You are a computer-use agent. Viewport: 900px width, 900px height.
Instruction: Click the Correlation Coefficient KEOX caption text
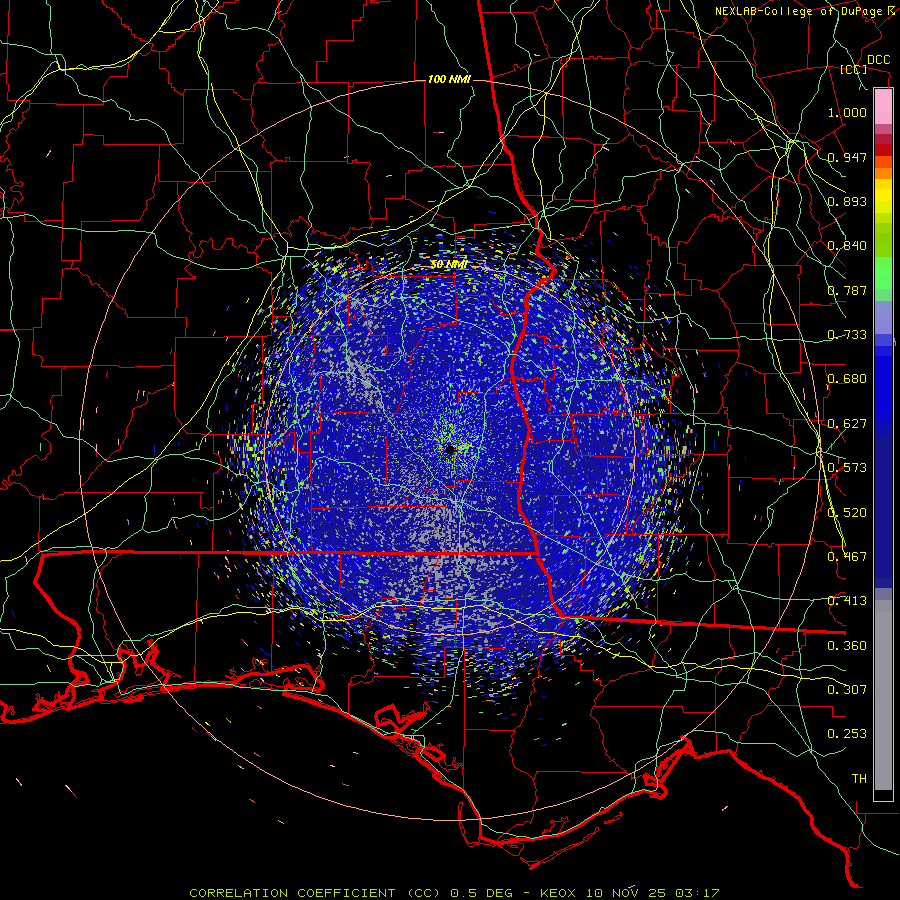(454, 893)
